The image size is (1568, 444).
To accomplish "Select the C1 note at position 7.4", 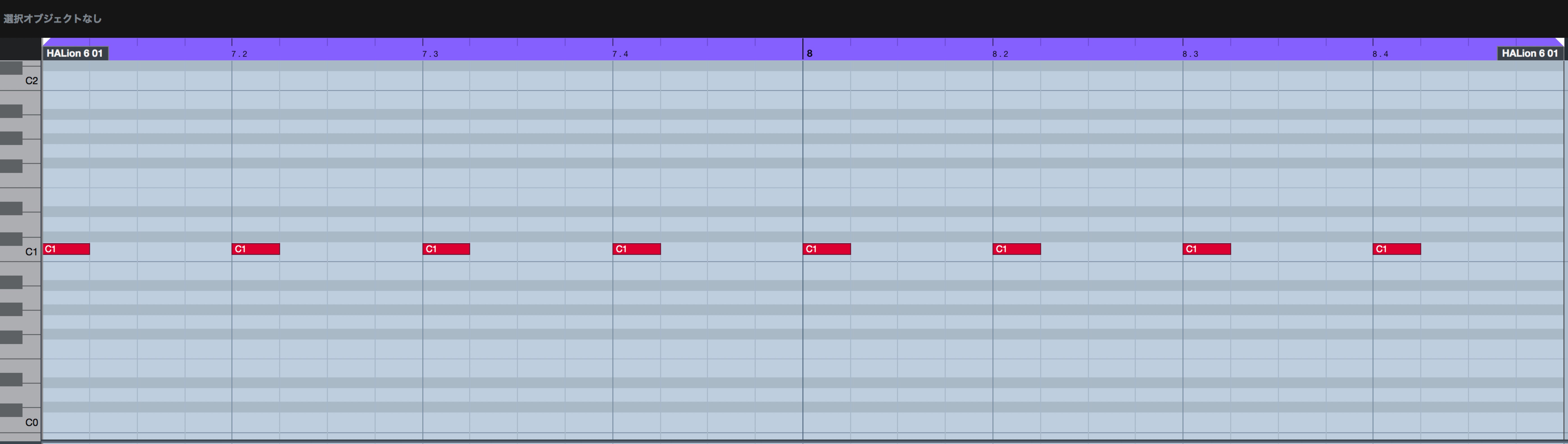I will click(x=637, y=249).
